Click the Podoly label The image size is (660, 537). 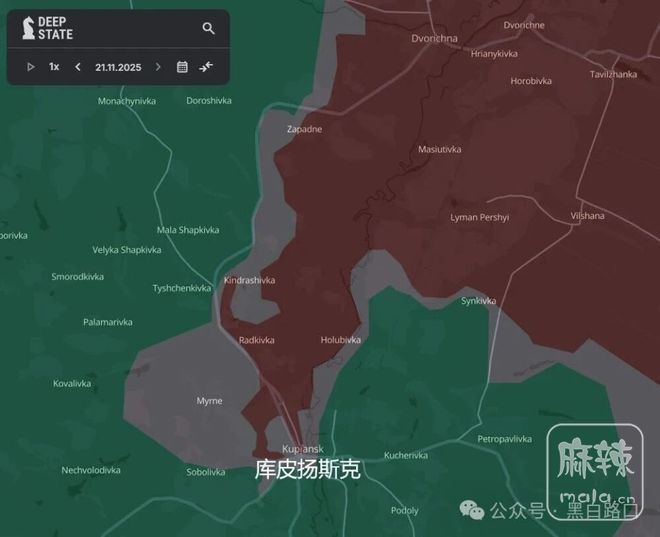tap(405, 511)
